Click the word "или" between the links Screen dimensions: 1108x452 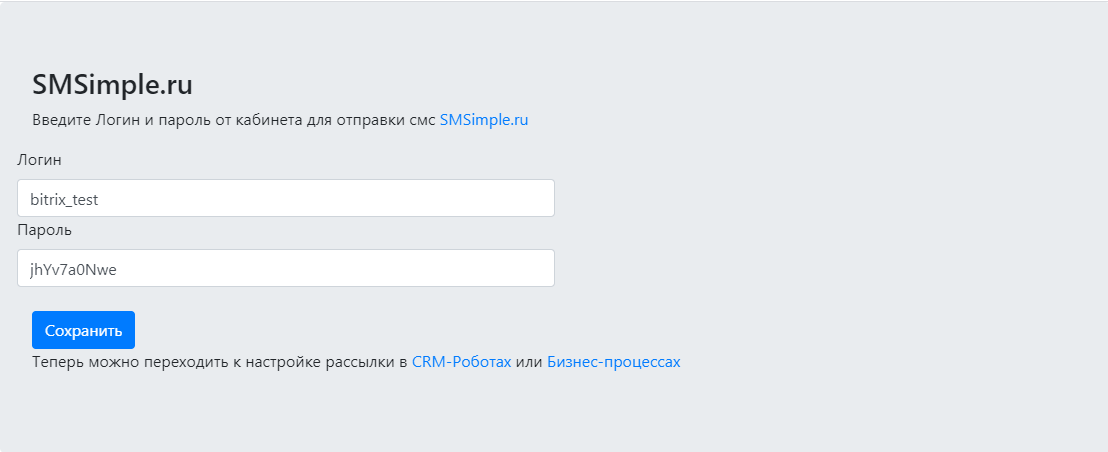(x=529, y=362)
